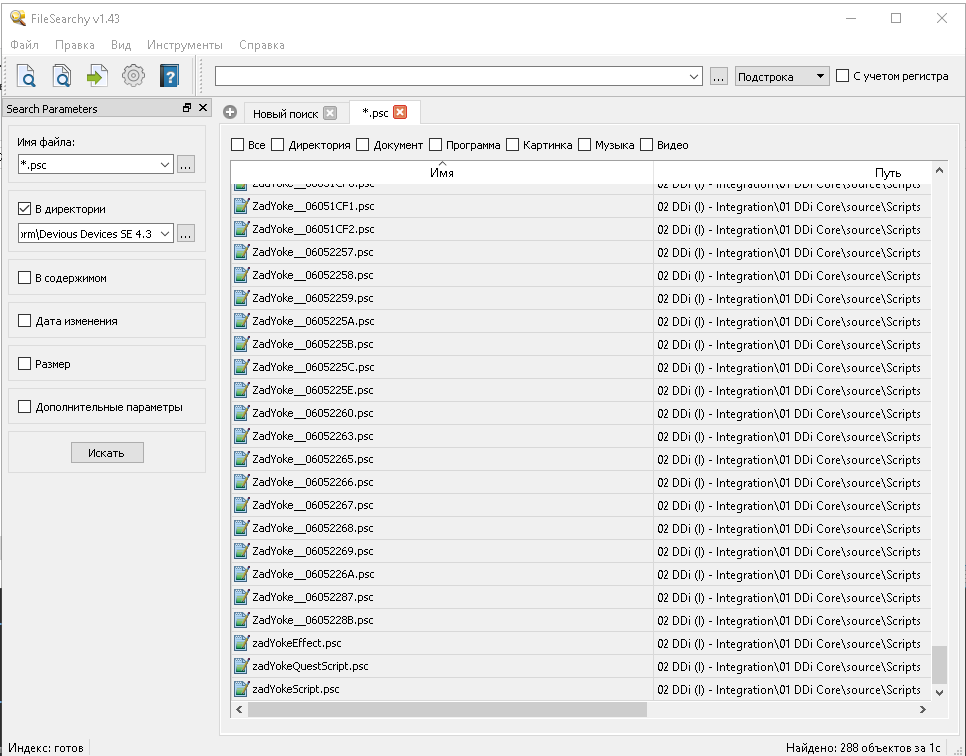Click the first search document toolbar icon
The height and width of the screenshot is (756, 966).
coord(27,76)
